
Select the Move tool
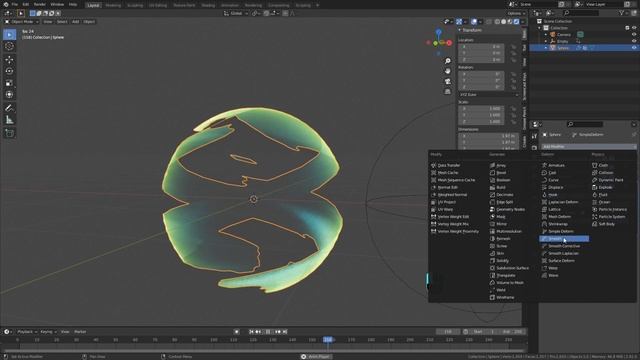pos(9,60)
